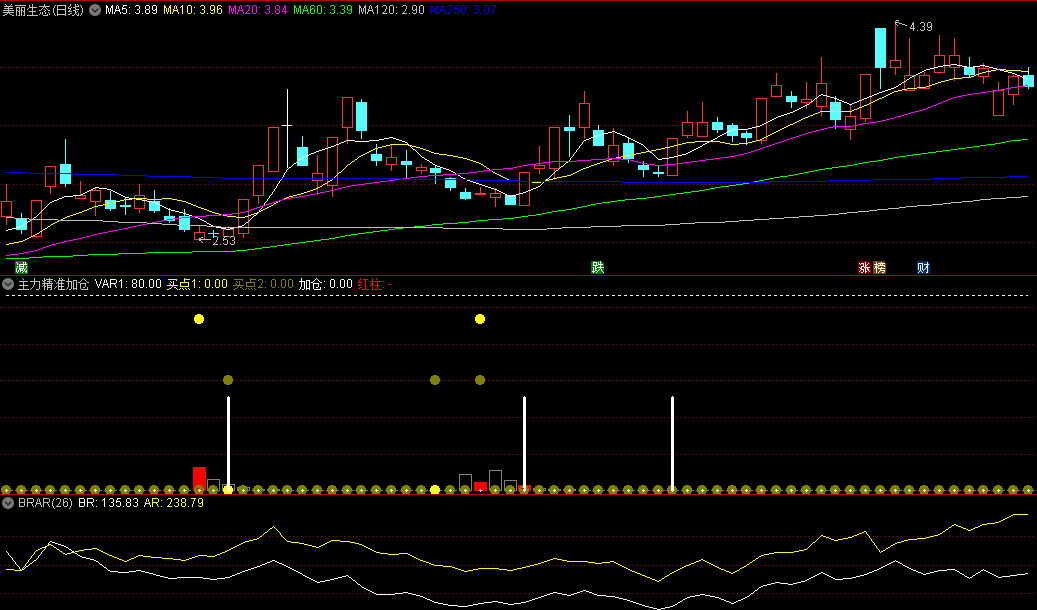Click the tallest cyan candle below 4.39
Viewport: 1037px width, 610px height.
point(880,48)
